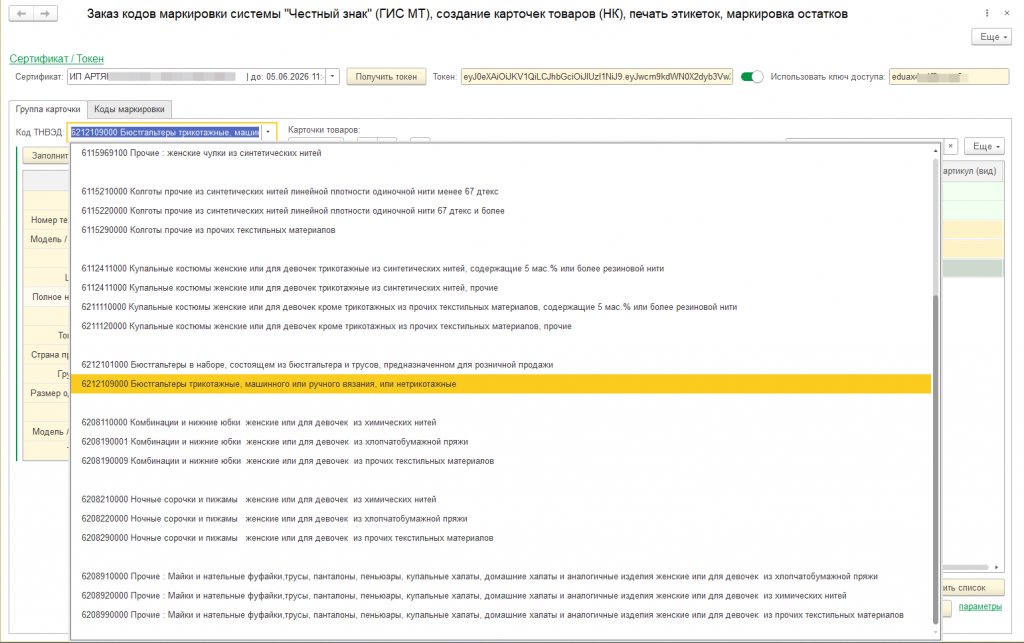Click the Заполнить button

(x=47, y=155)
